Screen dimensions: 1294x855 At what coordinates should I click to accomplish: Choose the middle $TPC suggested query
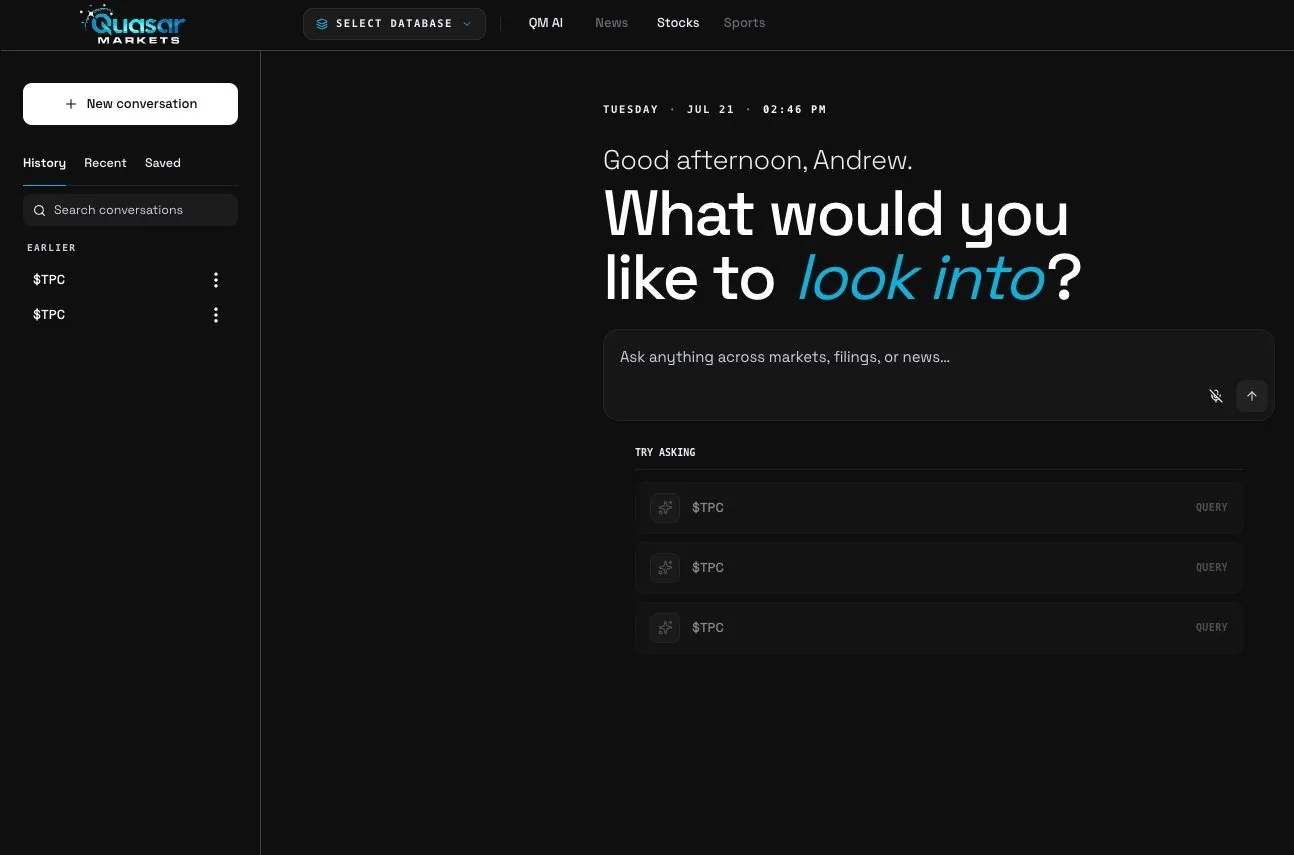939,568
